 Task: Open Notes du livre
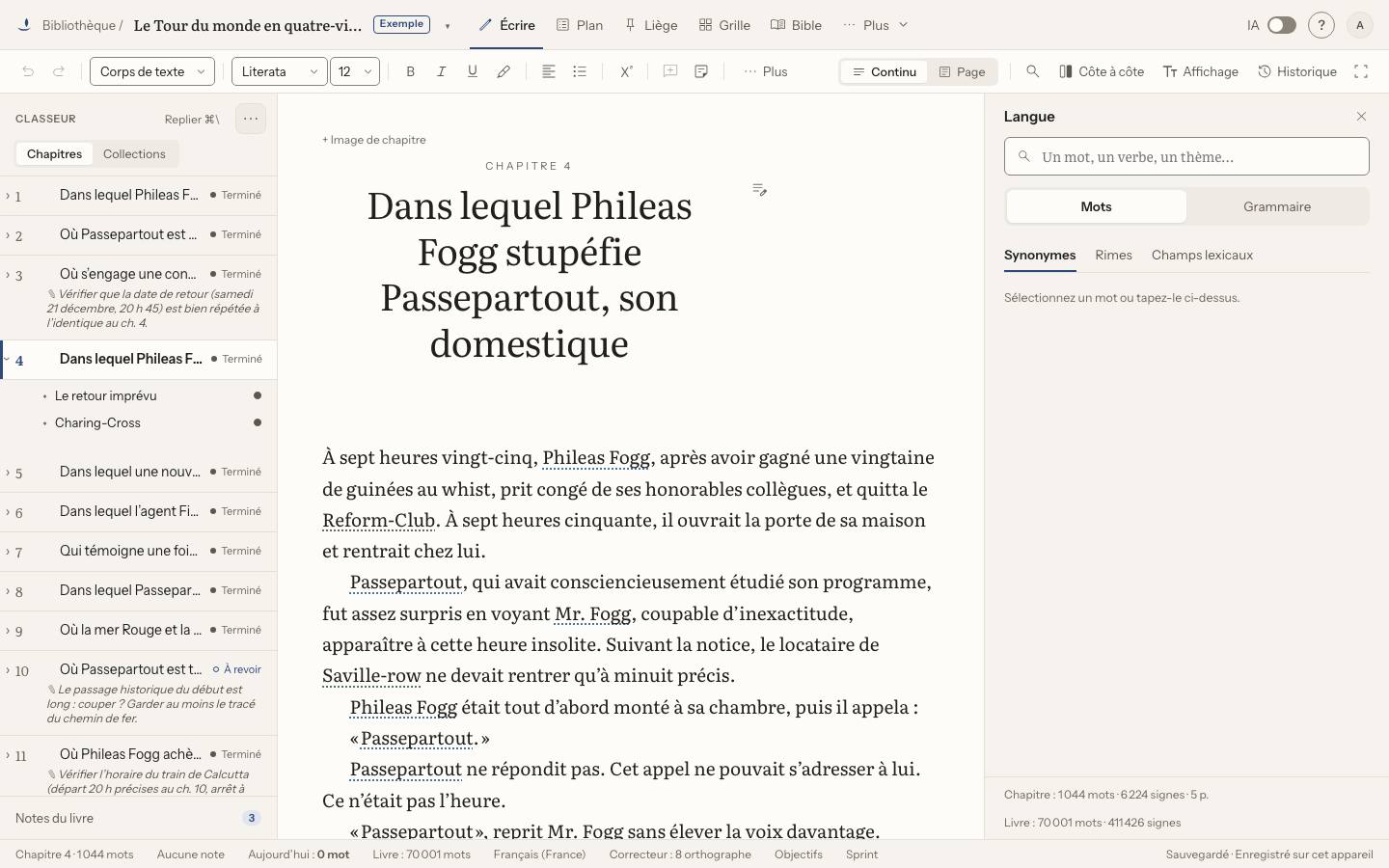coord(138,818)
